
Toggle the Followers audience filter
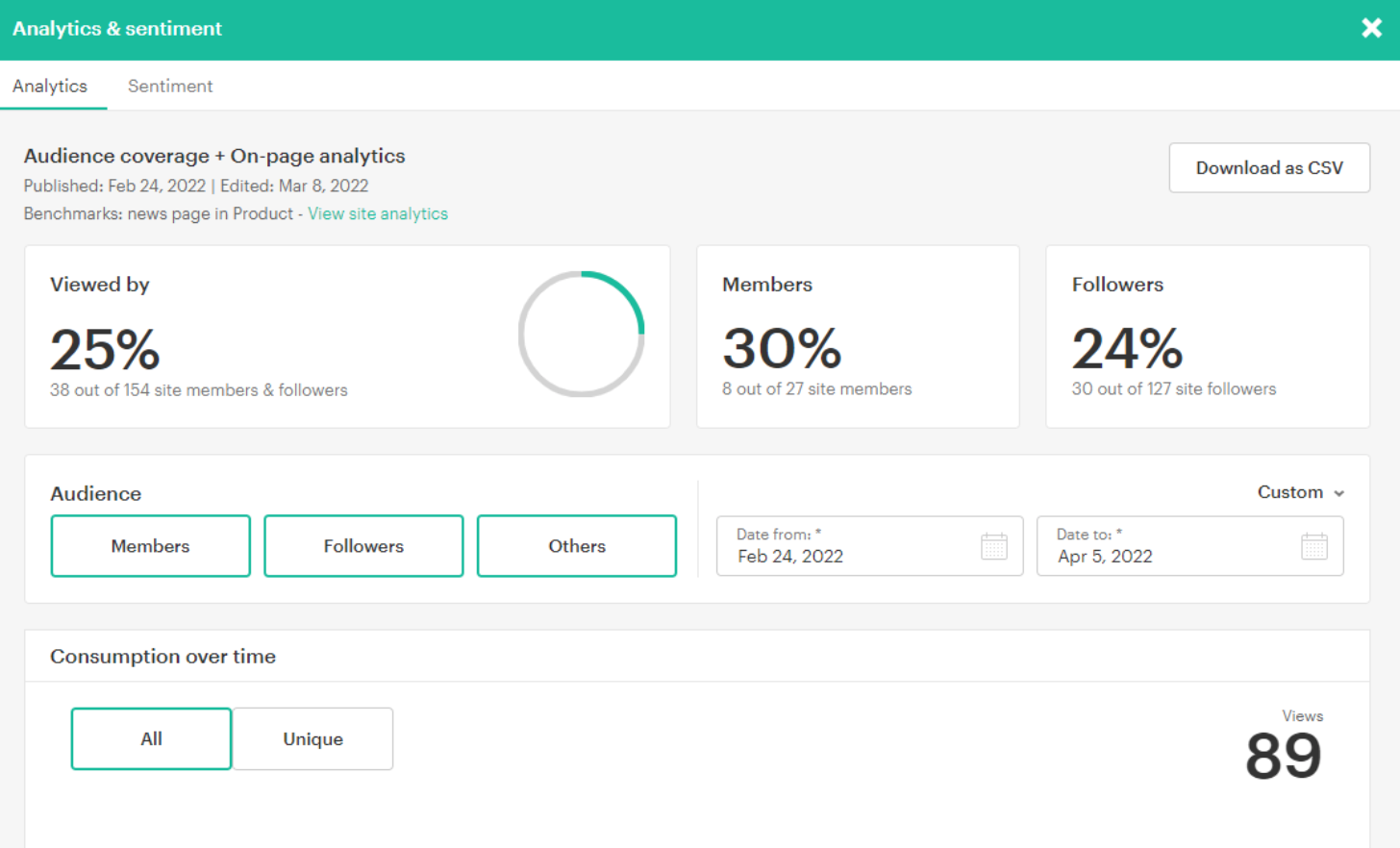click(x=363, y=546)
